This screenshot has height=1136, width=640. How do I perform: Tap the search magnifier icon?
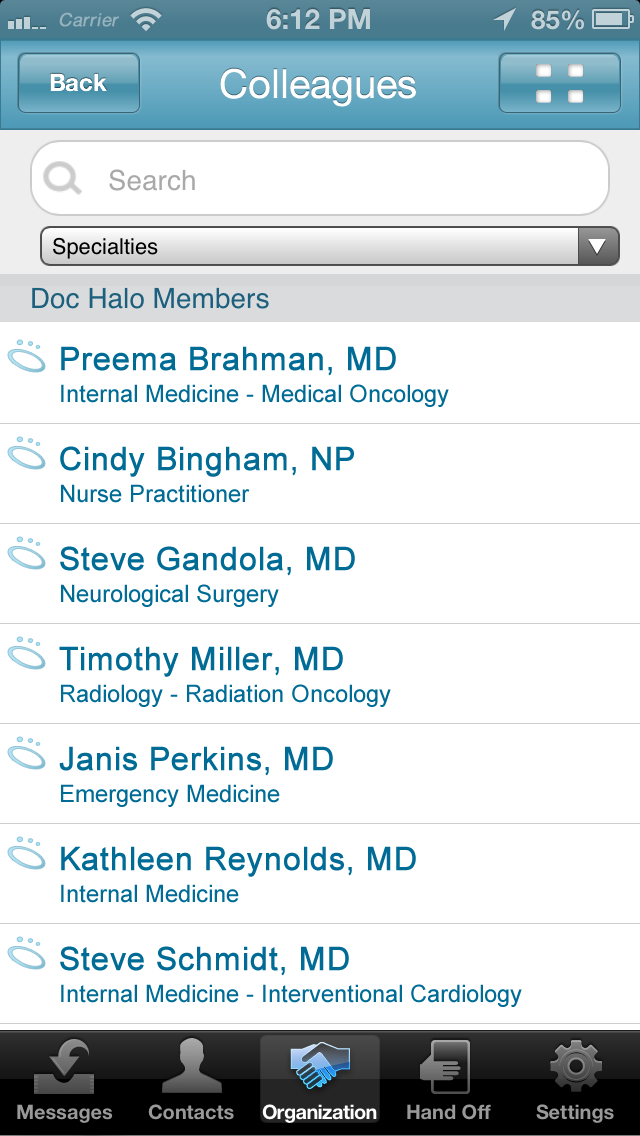[63, 180]
